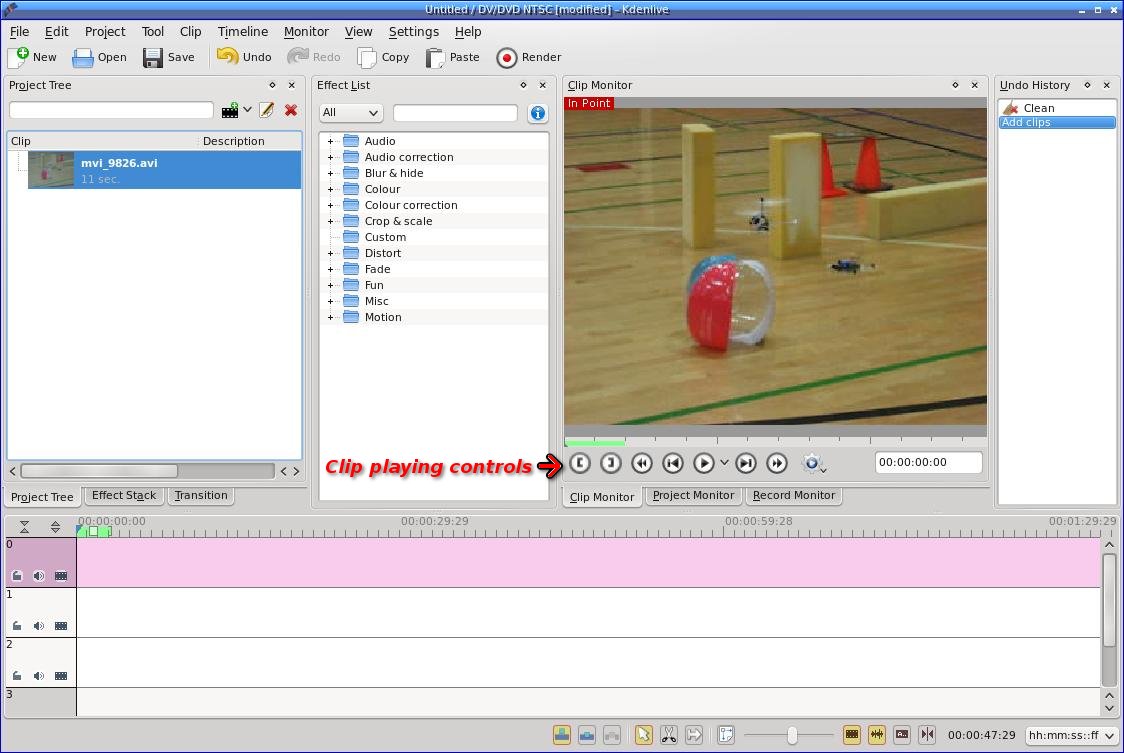Viewport: 1124px width, 753px height.
Task: Open the All effects filter dropdown
Action: click(x=350, y=113)
